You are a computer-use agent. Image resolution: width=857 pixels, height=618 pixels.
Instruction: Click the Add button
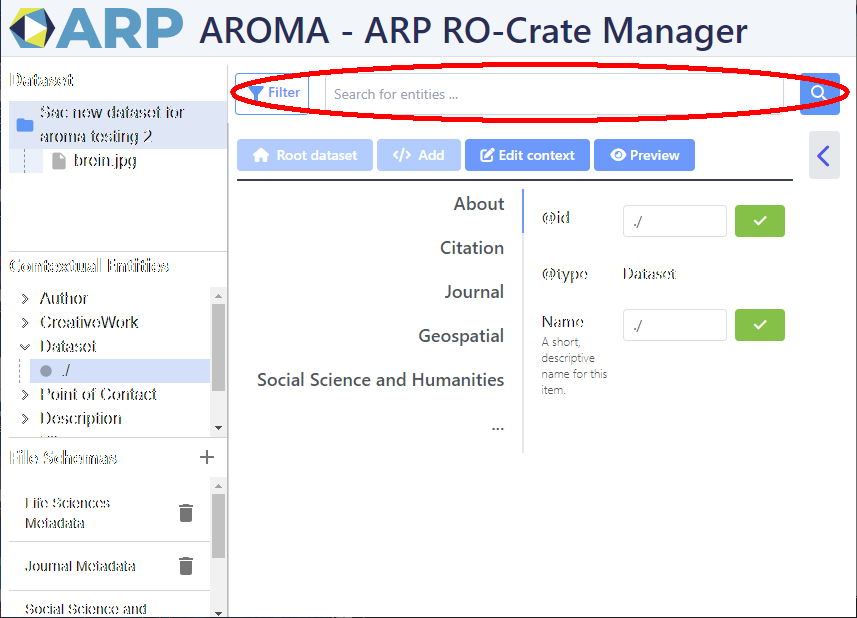tap(419, 155)
